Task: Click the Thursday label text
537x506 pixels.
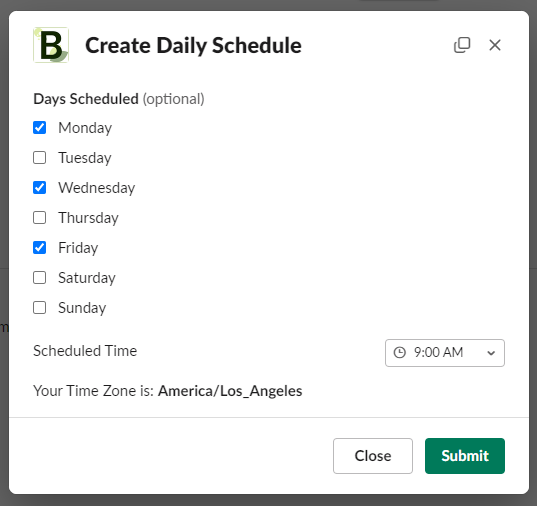Action: (x=88, y=218)
